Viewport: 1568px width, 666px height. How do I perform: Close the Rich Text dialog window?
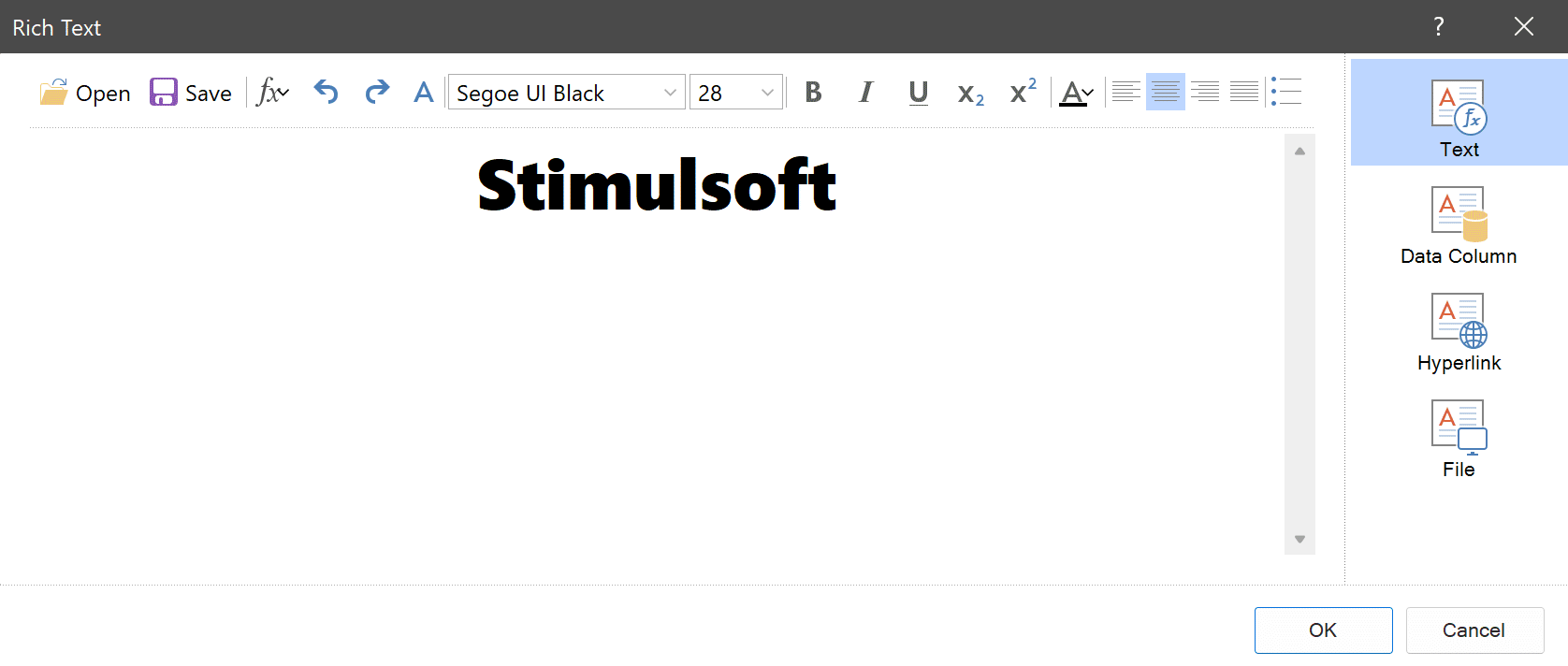[1524, 26]
